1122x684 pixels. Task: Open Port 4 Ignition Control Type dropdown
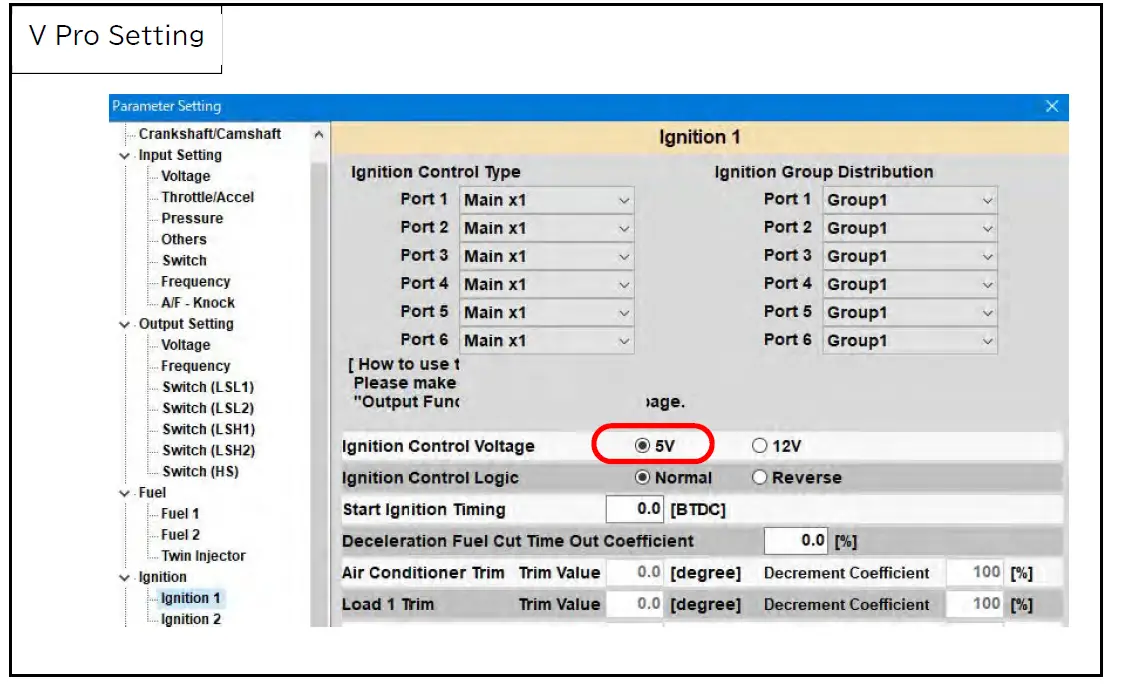(547, 285)
